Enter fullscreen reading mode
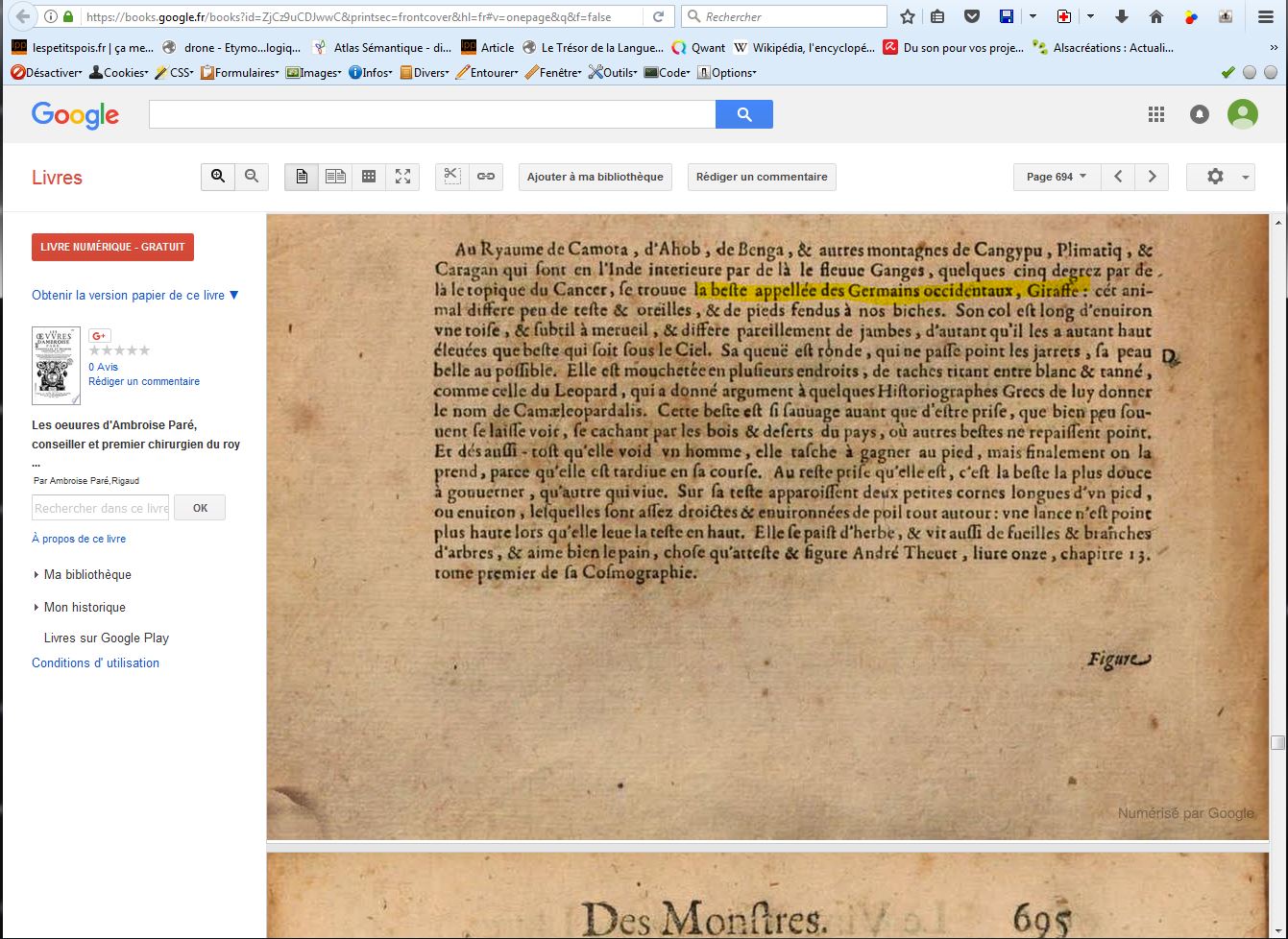Screen dimensions: 1288x939 pyautogui.click(x=402, y=177)
